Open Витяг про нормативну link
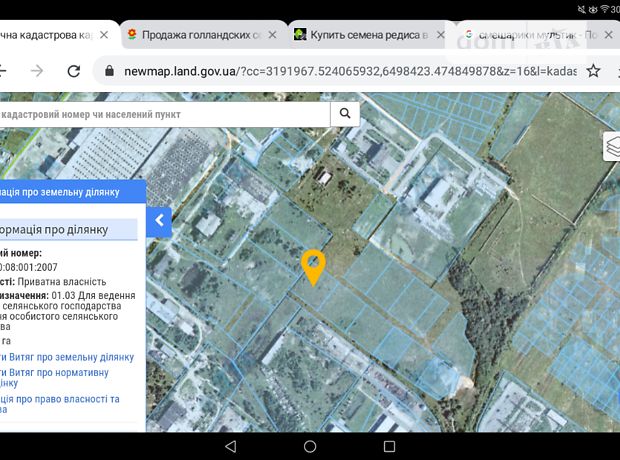620x460 pixels. pos(54,377)
